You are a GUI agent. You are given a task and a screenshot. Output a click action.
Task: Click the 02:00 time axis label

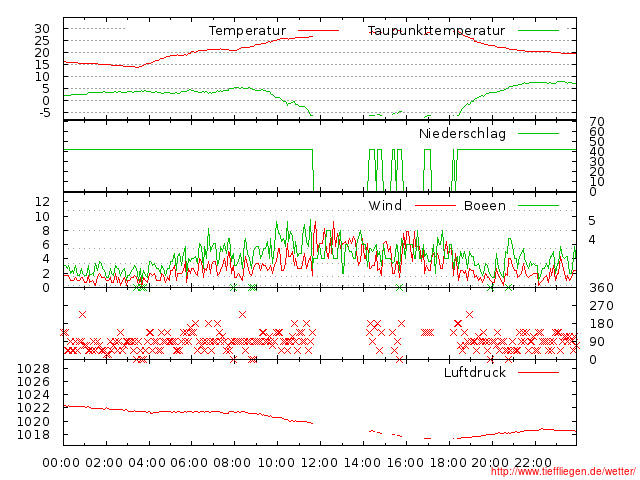(x=104, y=462)
